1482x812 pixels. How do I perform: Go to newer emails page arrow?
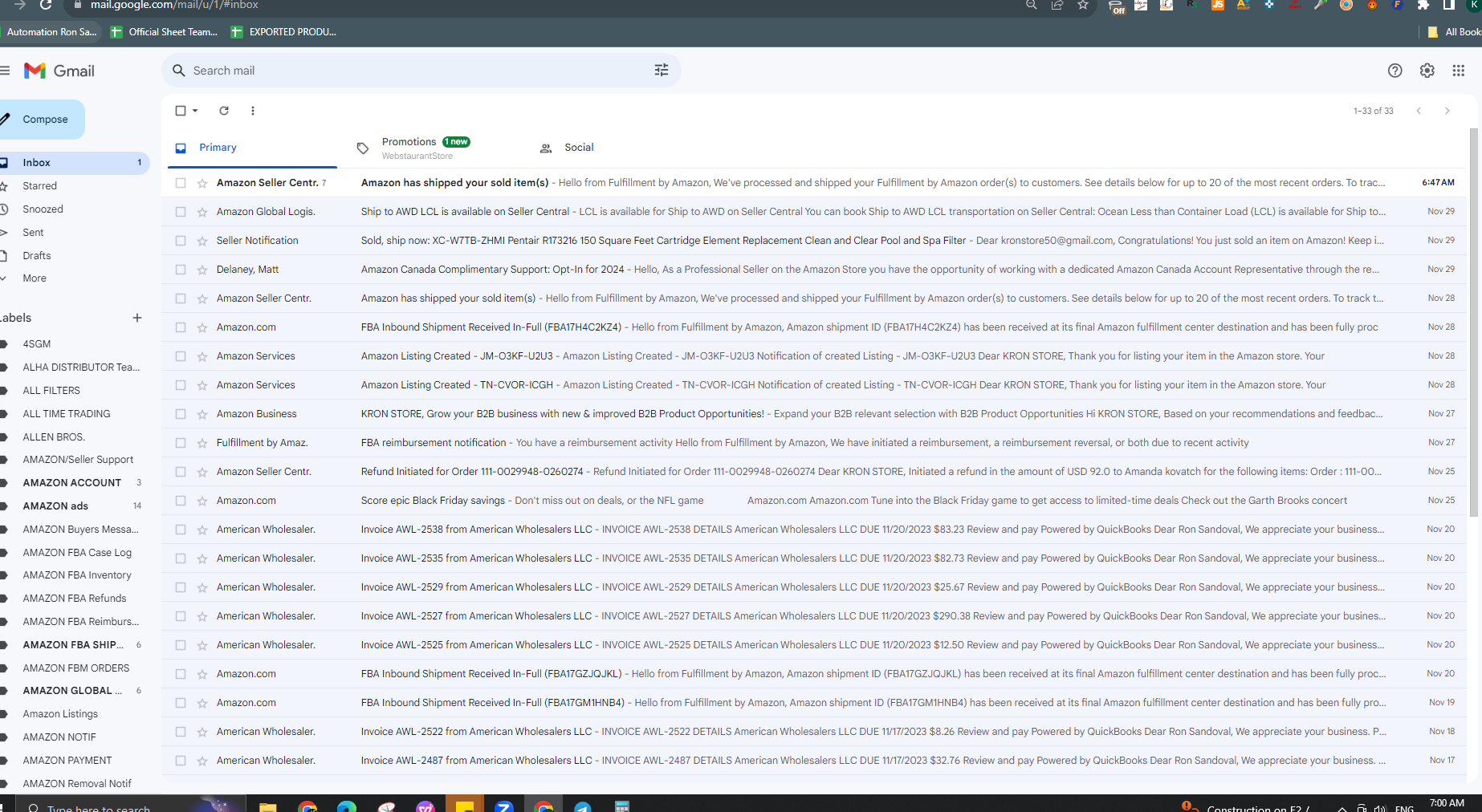(x=1419, y=111)
